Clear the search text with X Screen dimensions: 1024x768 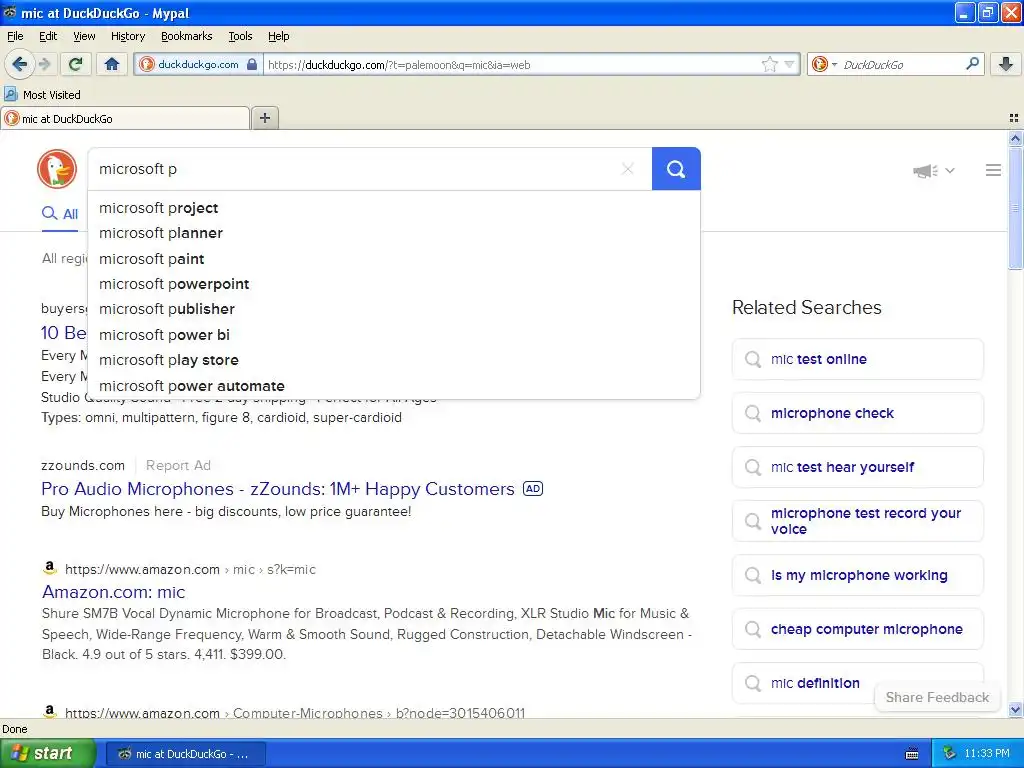tap(628, 169)
